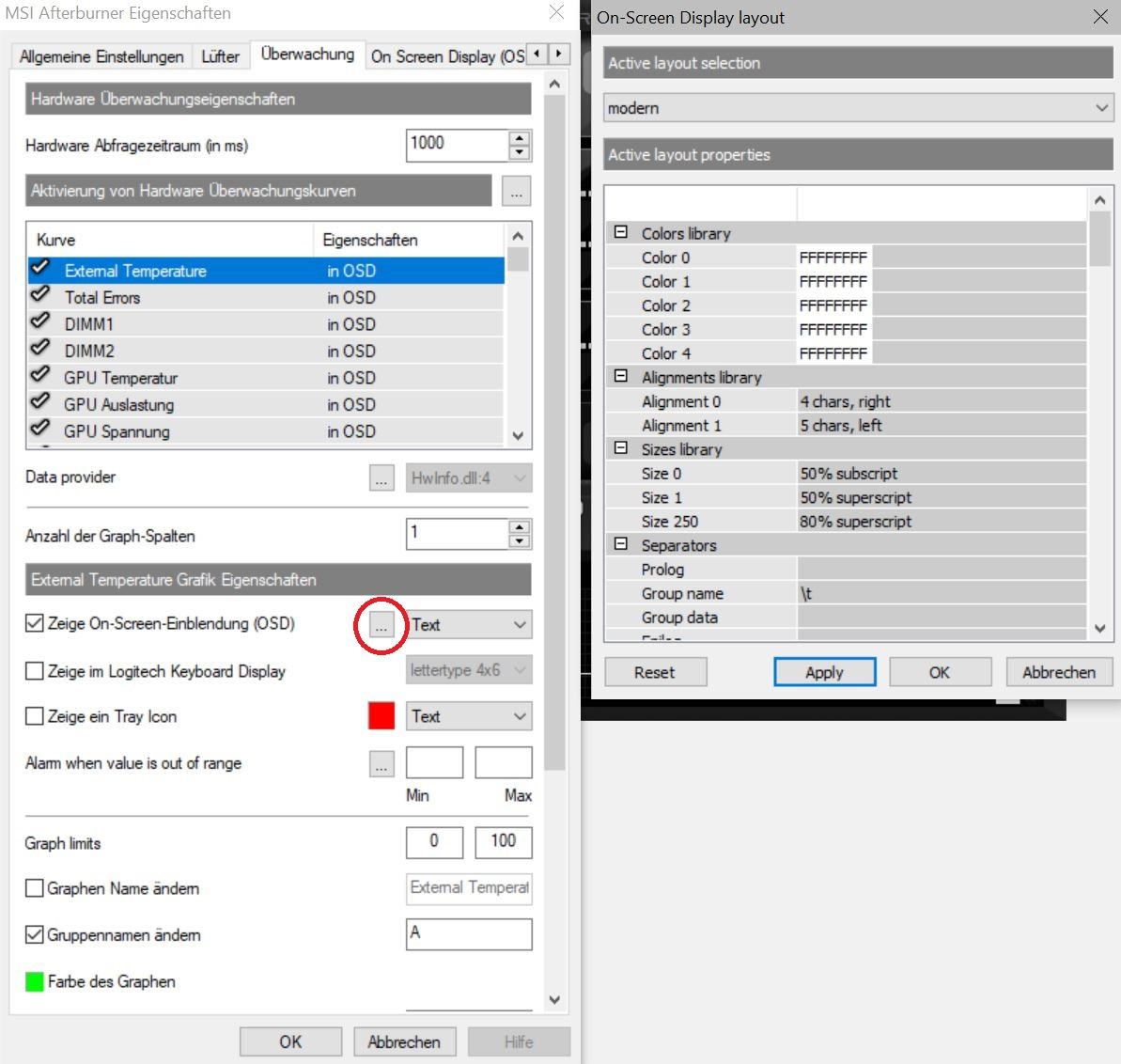1121x1064 pixels.
Task: Select the Group name value cell
Action: point(942,593)
